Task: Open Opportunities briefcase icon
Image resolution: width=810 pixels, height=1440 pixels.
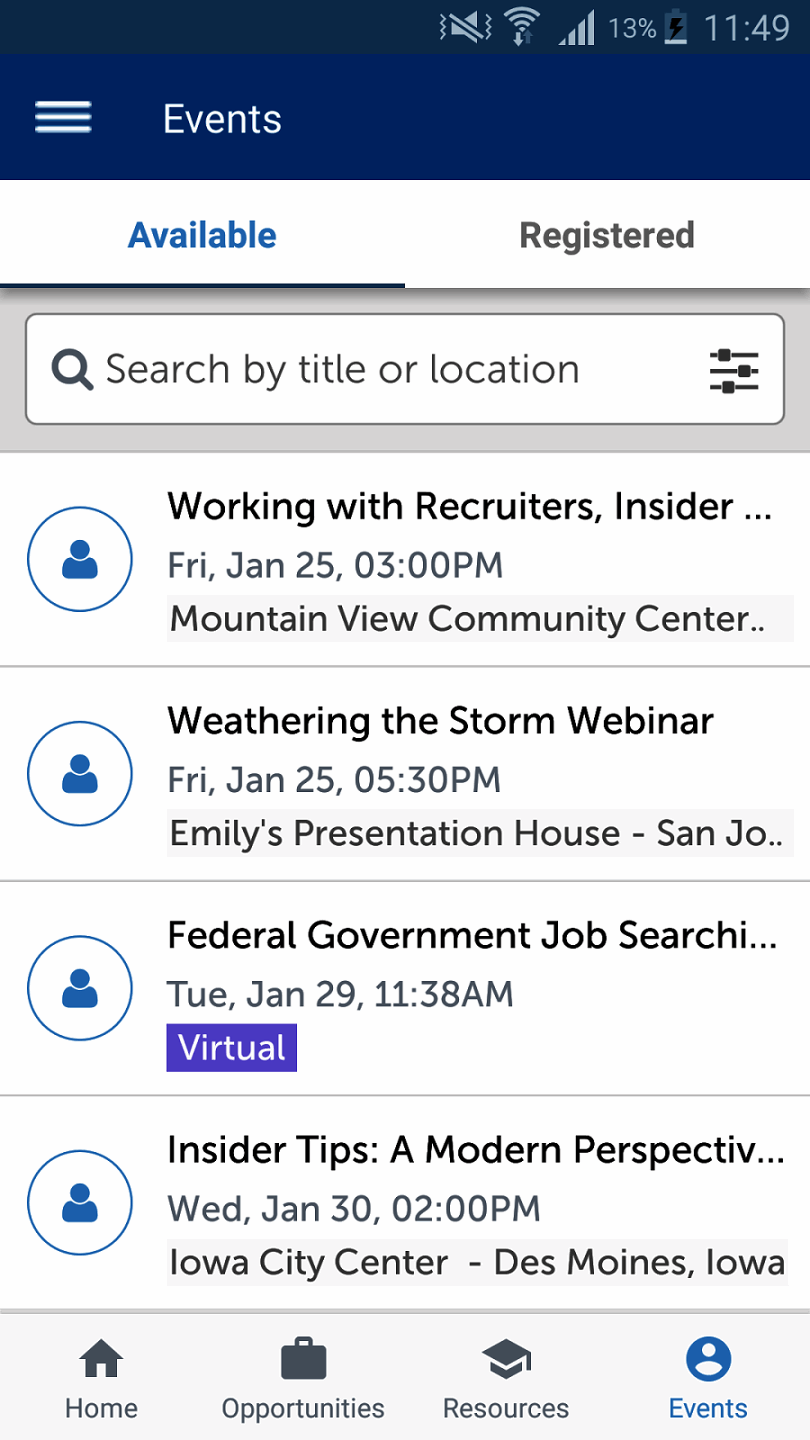Action: click(303, 1360)
